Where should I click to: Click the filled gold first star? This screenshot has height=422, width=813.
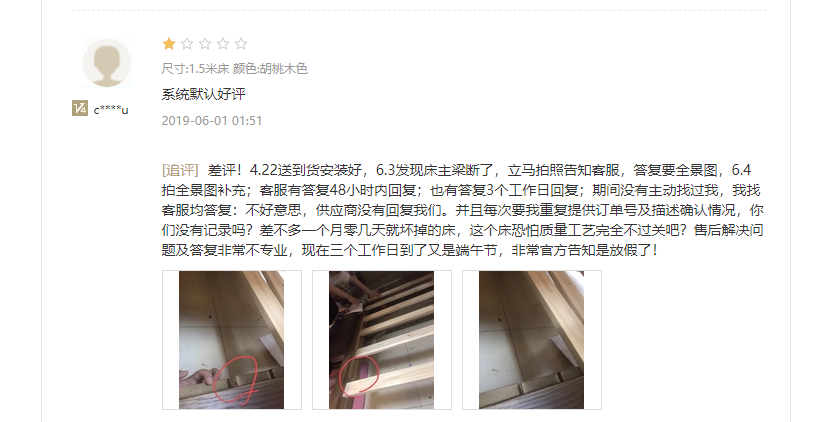pos(169,44)
